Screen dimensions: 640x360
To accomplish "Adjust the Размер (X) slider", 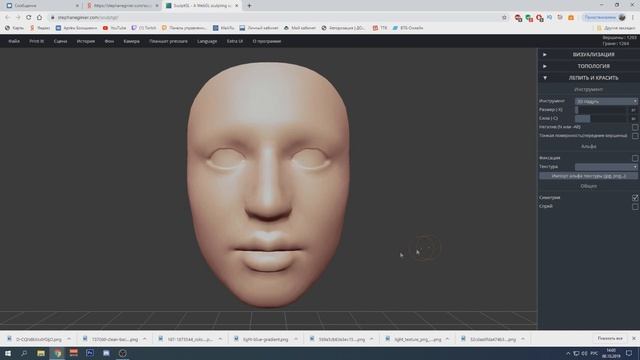I will [x=600, y=110].
